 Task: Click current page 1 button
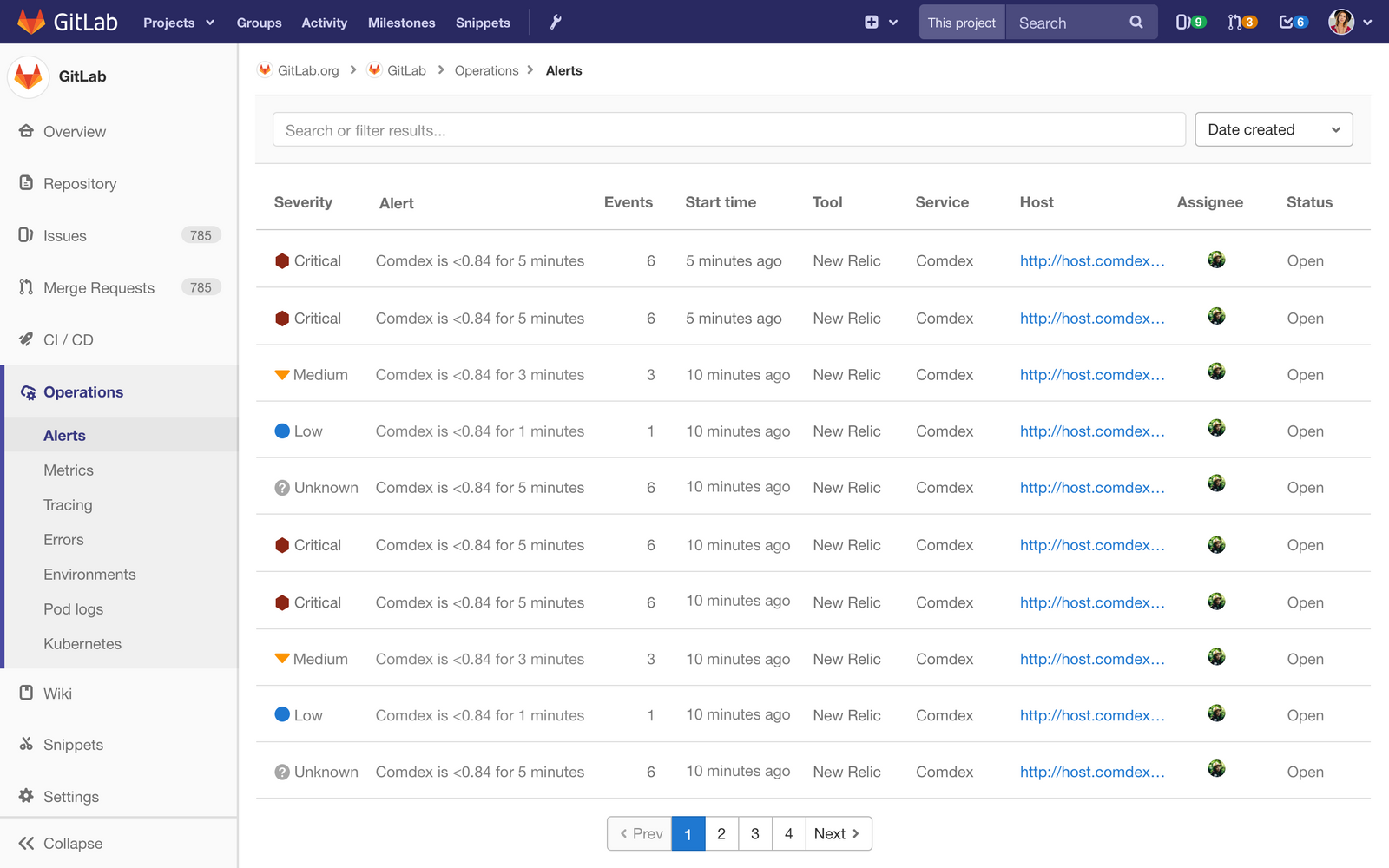coord(688,833)
